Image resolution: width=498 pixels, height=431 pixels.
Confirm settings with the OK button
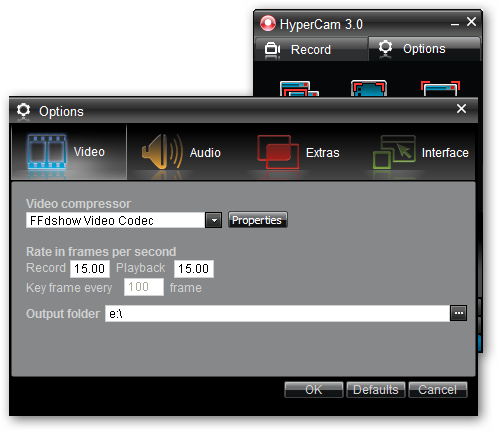tap(314, 390)
